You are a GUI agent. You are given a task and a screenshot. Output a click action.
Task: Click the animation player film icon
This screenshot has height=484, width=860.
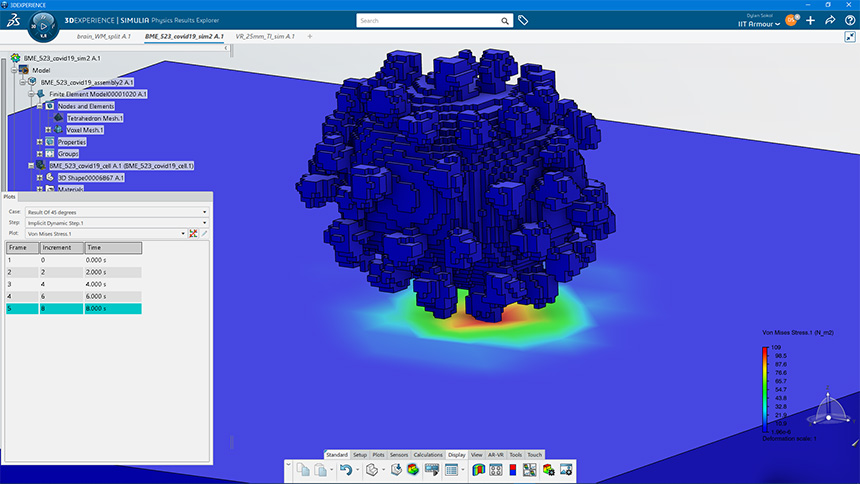pyautogui.click(x=432, y=470)
